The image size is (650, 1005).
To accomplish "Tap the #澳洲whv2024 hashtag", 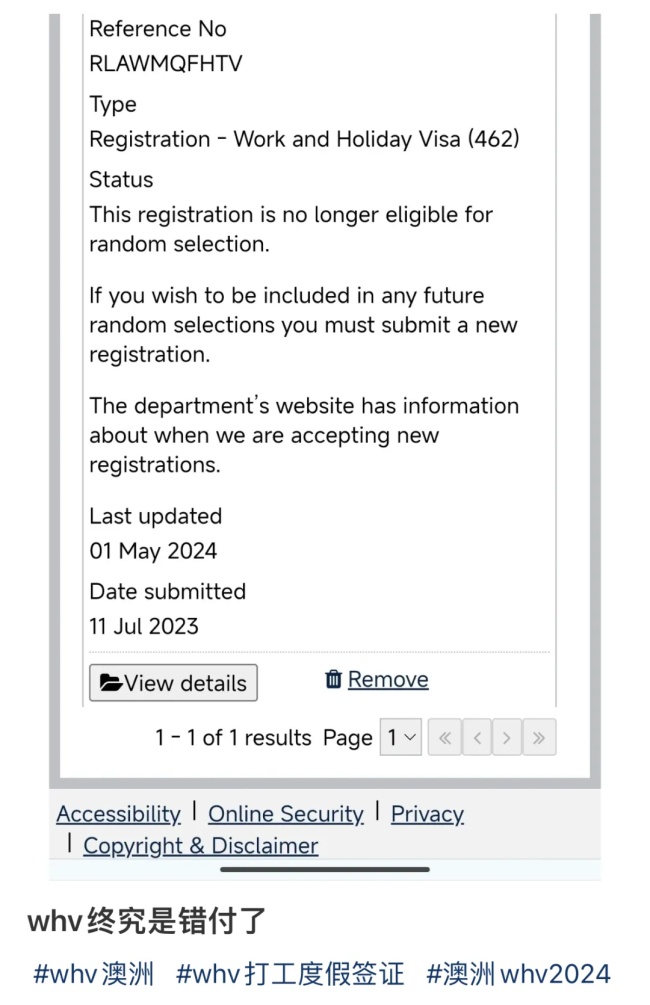I will [519, 974].
